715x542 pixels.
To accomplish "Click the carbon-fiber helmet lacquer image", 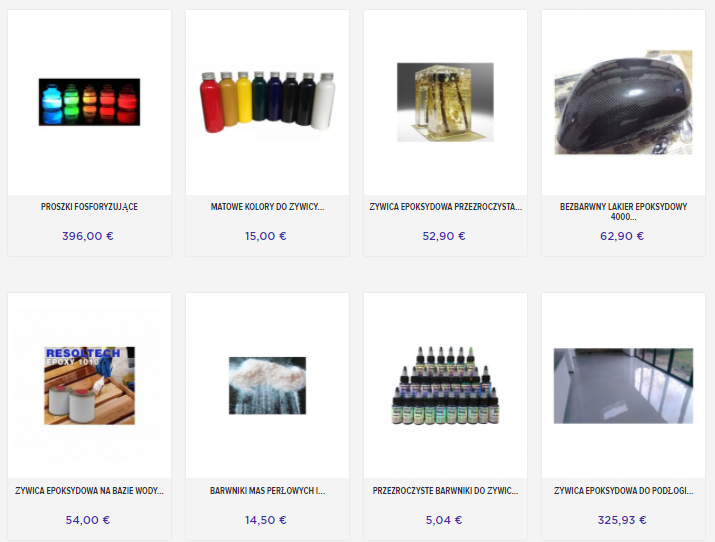I will point(623,102).
